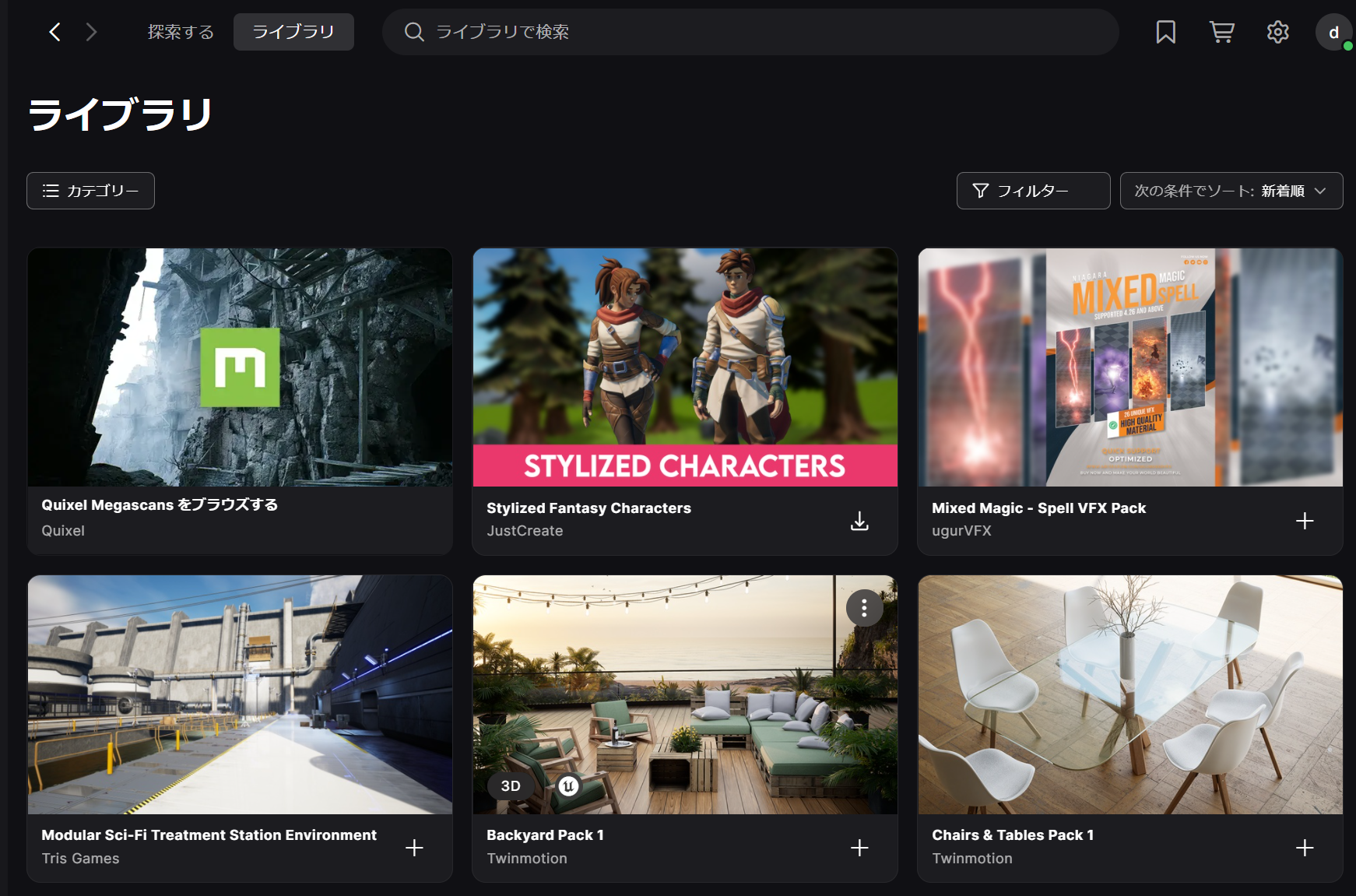Click the user profile avatar
This screenshot has height=896, width=1356.
click(x=1333, y=33)
